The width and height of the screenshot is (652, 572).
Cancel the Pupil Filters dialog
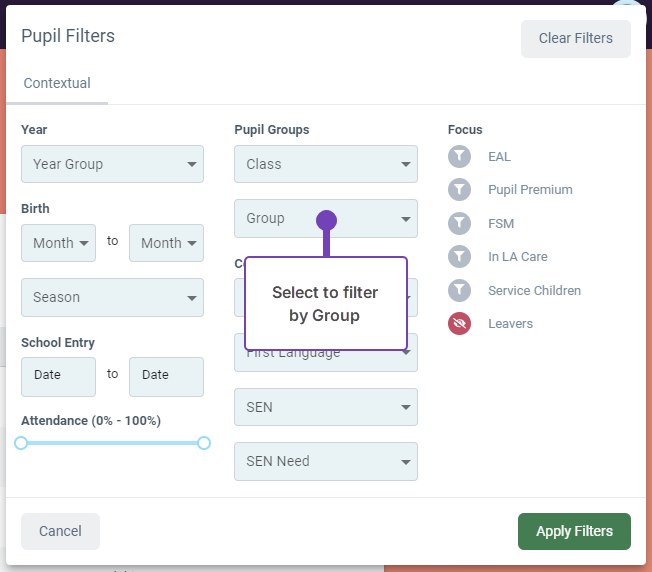(x=60, y=532)
